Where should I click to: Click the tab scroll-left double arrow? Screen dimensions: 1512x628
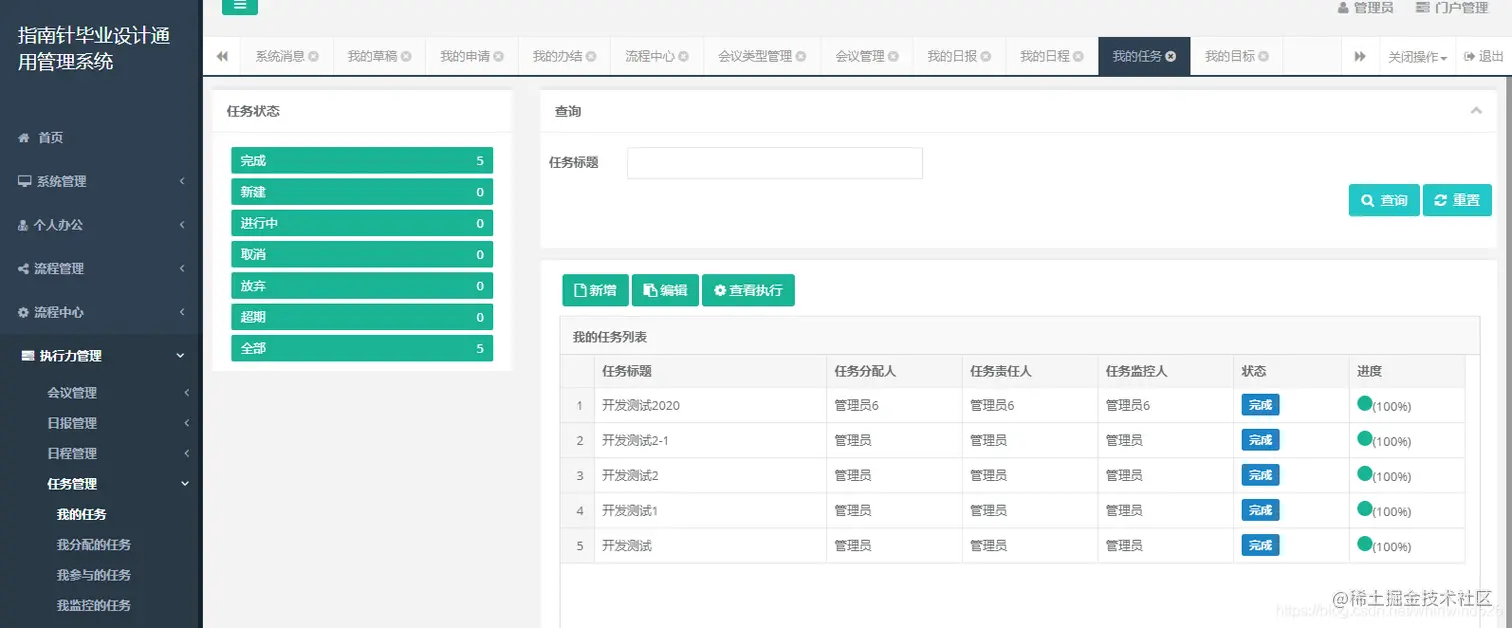(222, 56)
